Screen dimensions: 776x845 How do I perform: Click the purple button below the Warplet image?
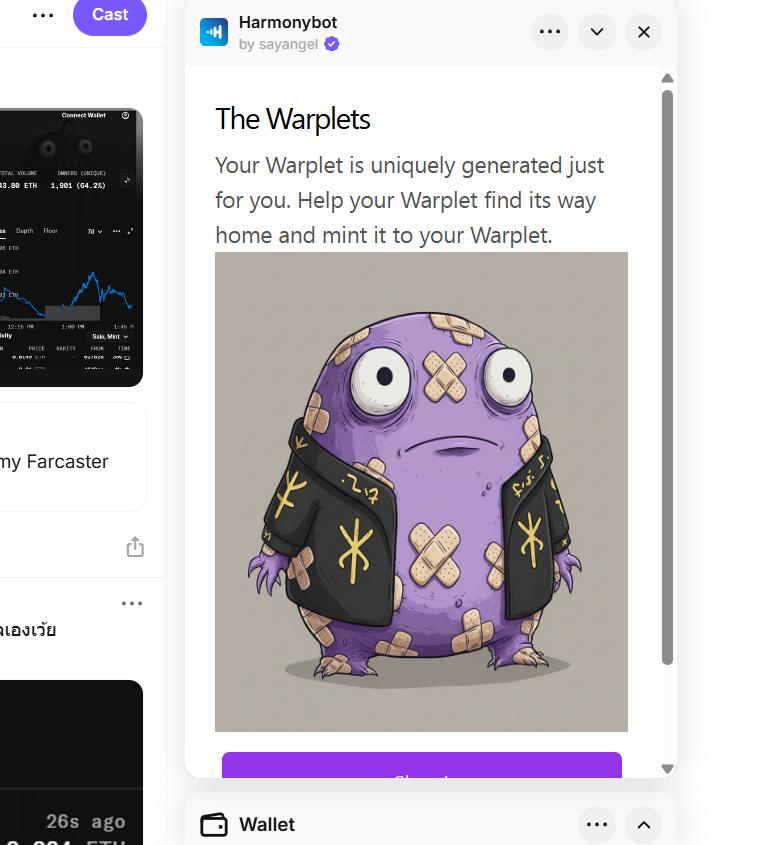pyautogui.click(x=421, y=765)
